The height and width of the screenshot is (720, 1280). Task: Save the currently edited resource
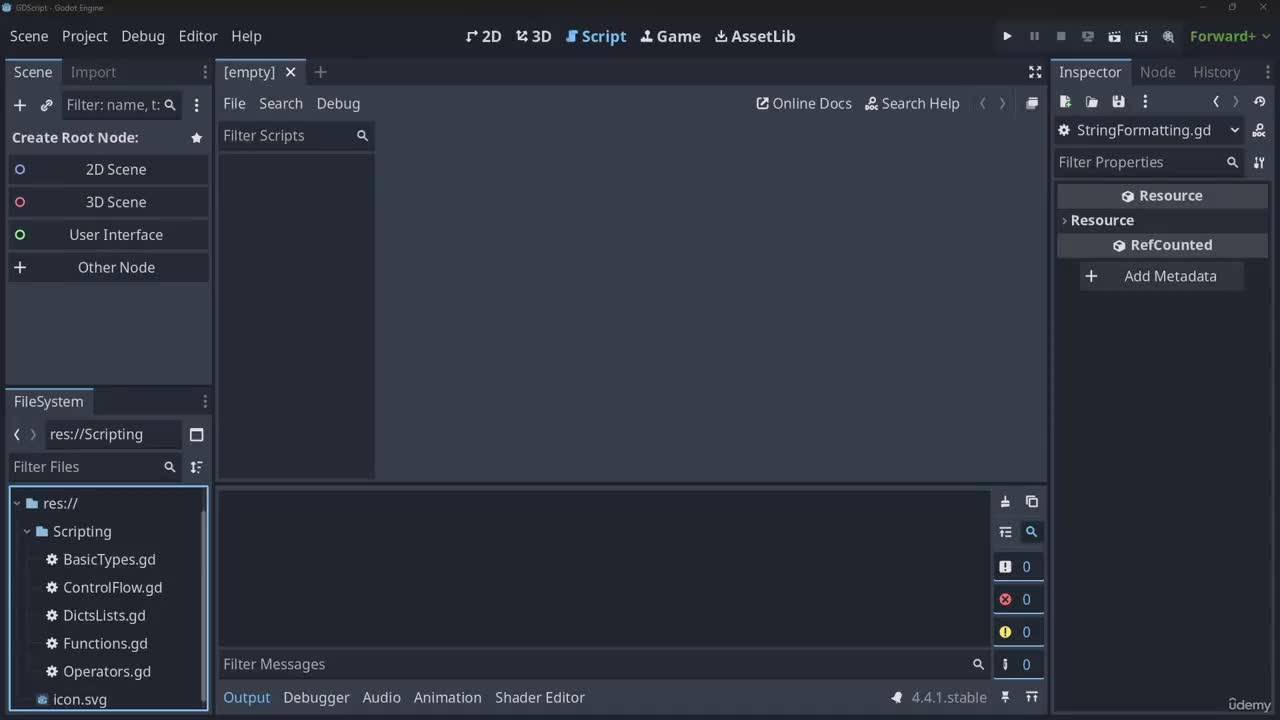[1119, 101]
